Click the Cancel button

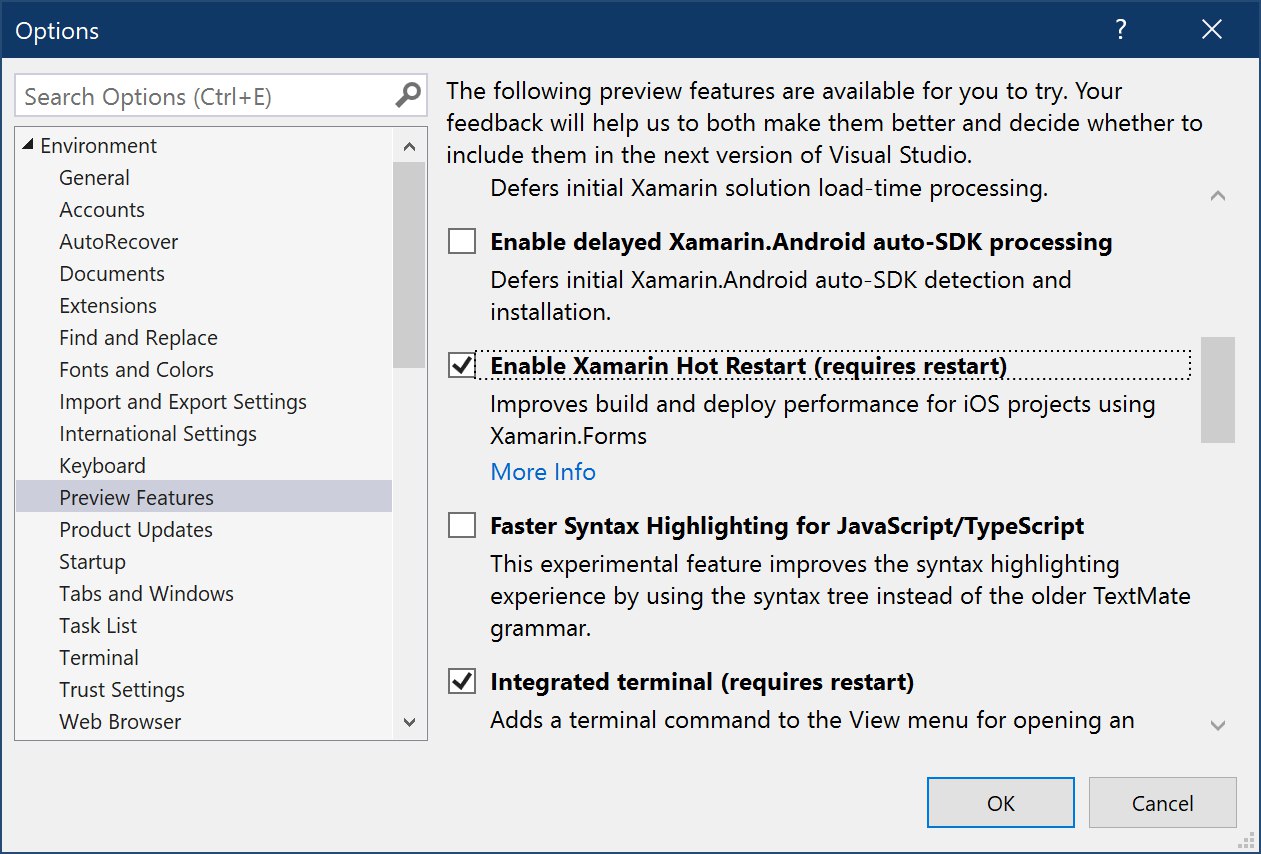[1163, 803]
